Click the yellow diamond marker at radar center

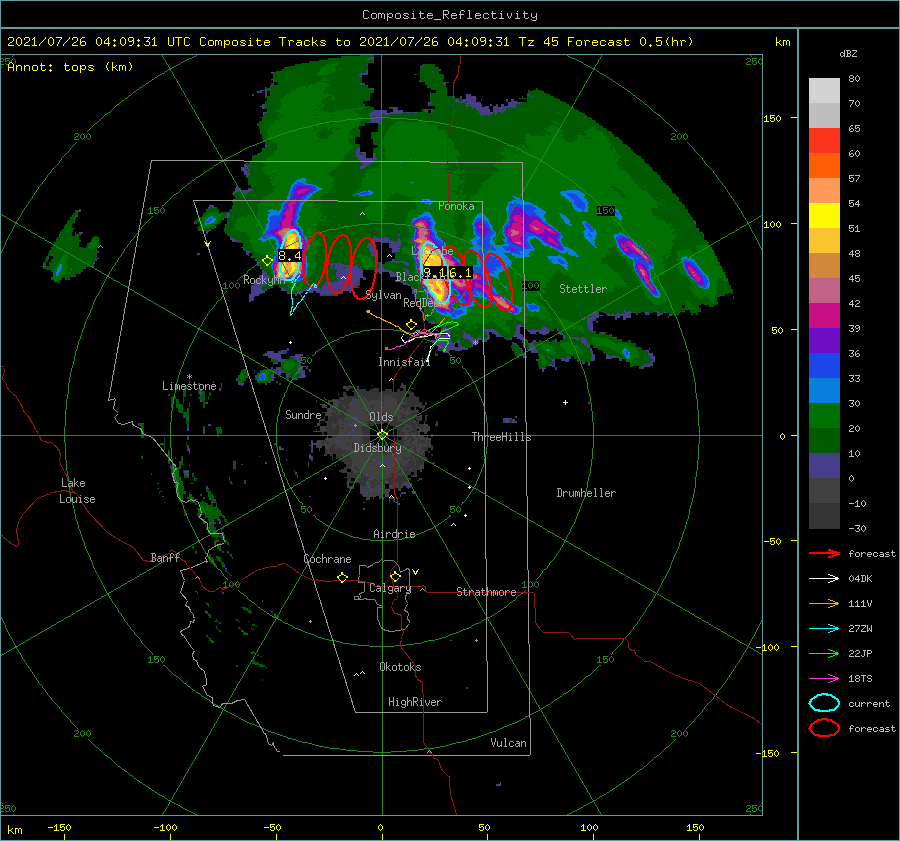(x=382, y=435)
